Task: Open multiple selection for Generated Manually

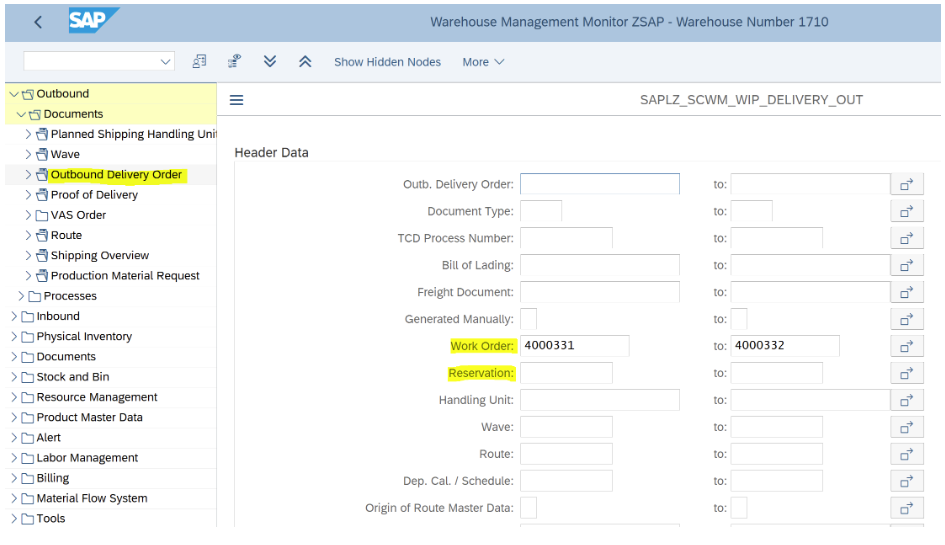Action: coord(907,320)
